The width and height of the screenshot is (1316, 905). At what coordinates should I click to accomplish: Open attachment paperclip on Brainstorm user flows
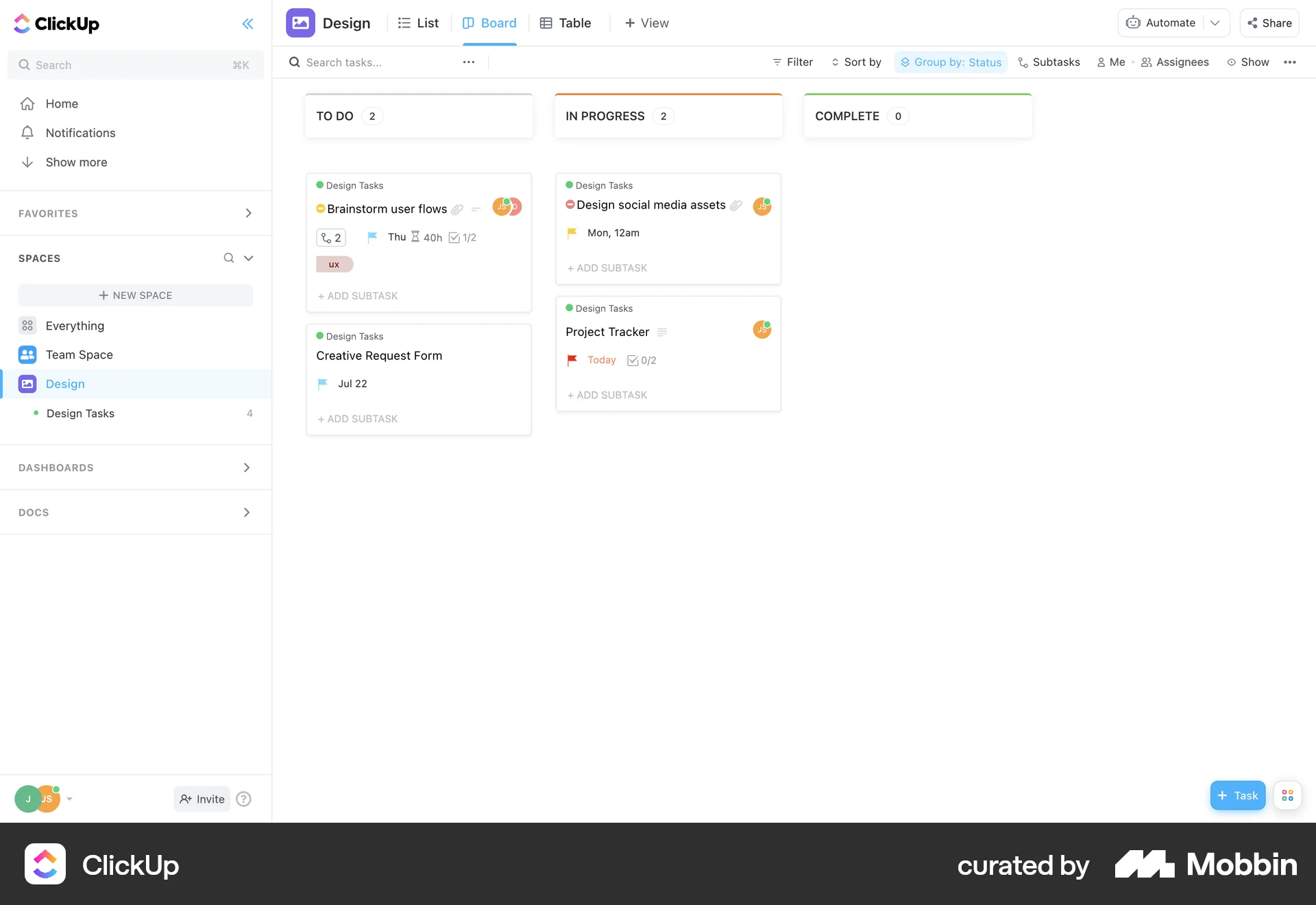(457, 209)
